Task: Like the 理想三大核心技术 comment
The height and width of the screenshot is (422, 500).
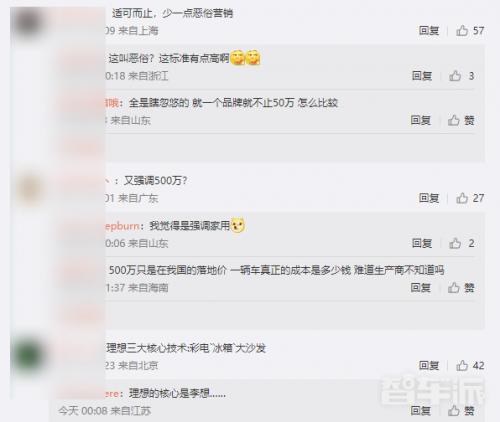Action: pyautogui.click(x=470, y=366)
